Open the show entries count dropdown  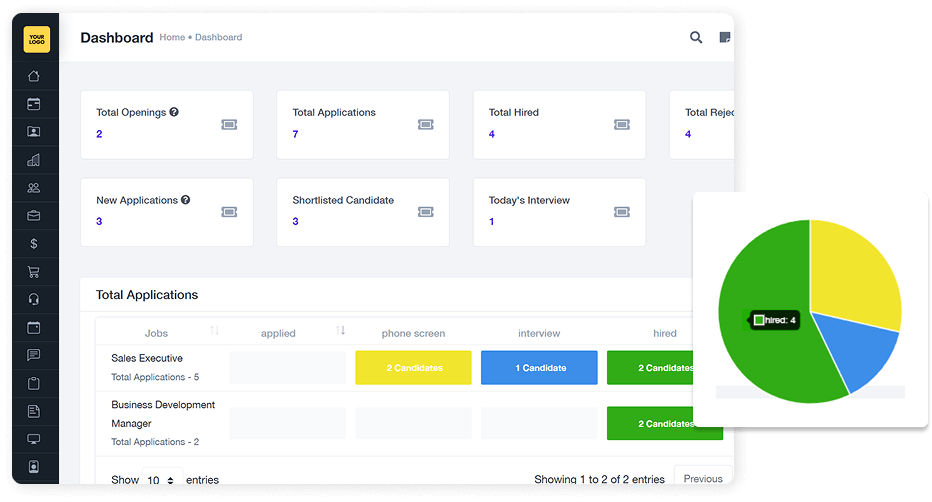(x=162, y=479)
